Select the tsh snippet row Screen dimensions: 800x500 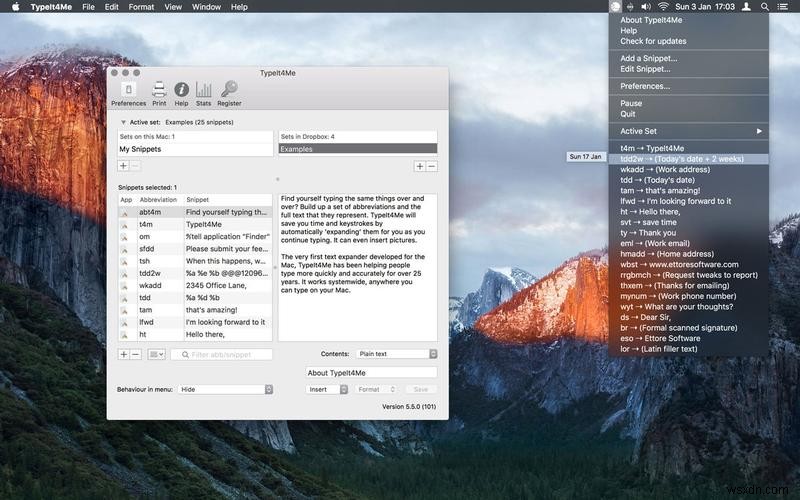[x=195, y=261]
